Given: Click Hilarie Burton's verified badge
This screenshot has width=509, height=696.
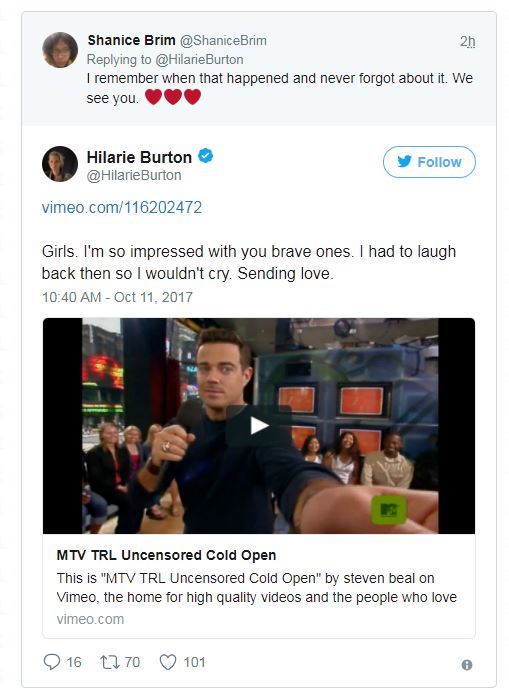Looking at the screenshot, I should coord(205,156).
